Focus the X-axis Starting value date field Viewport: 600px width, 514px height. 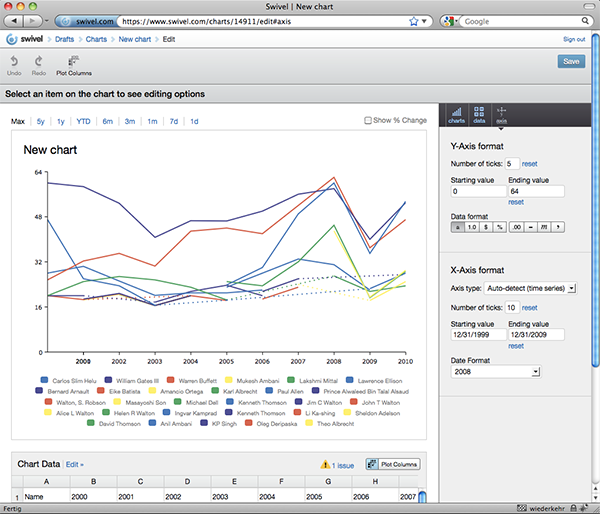479,335
